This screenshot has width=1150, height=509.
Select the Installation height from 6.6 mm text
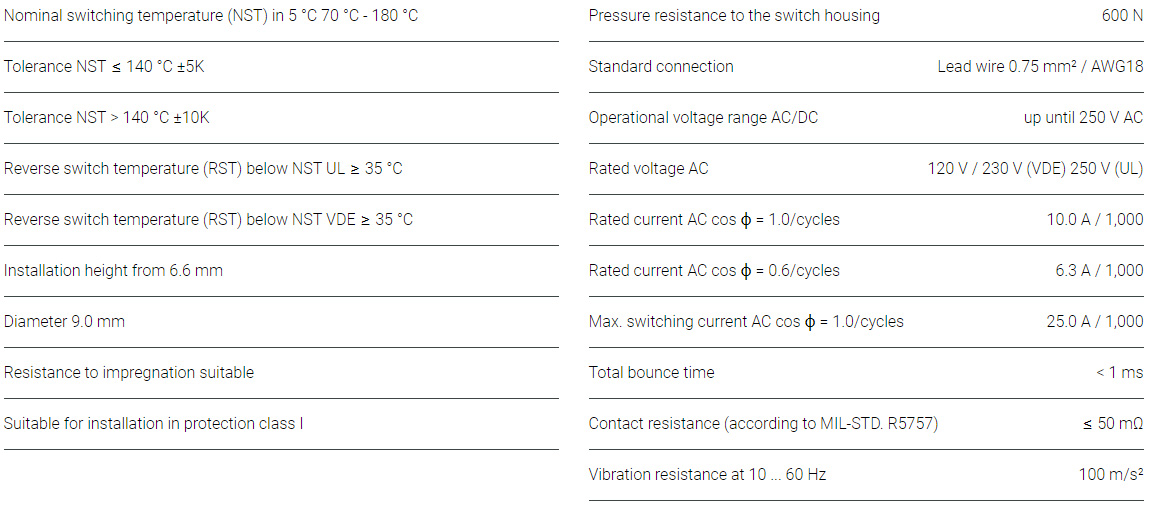(x=113, y=271)
